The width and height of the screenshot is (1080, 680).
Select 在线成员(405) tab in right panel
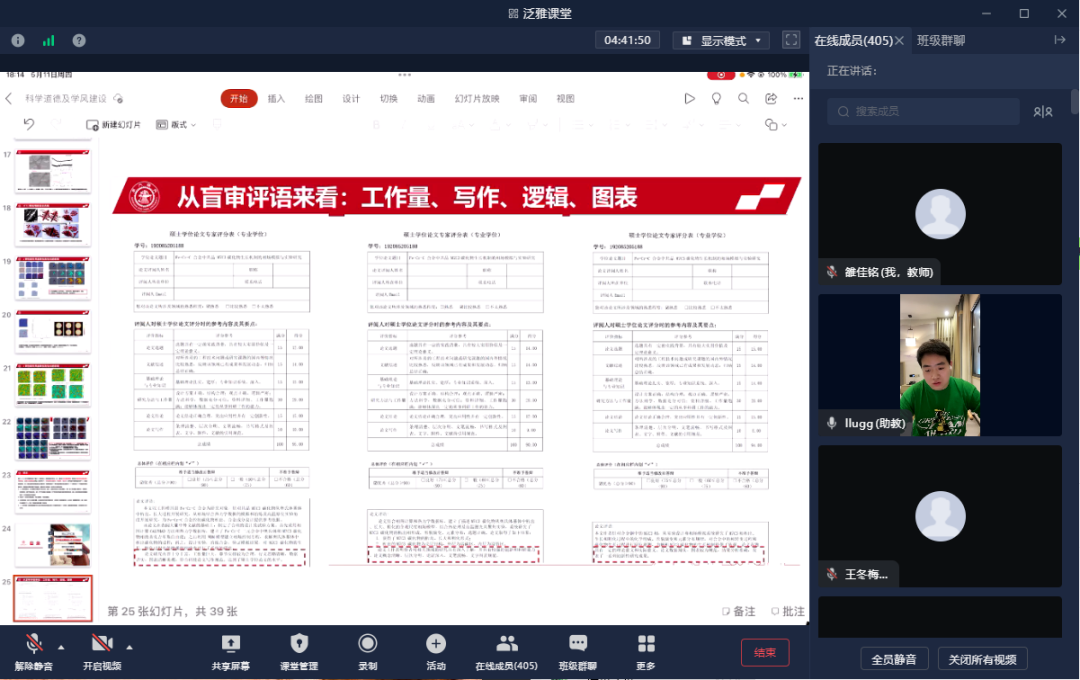tap(852, 40)
